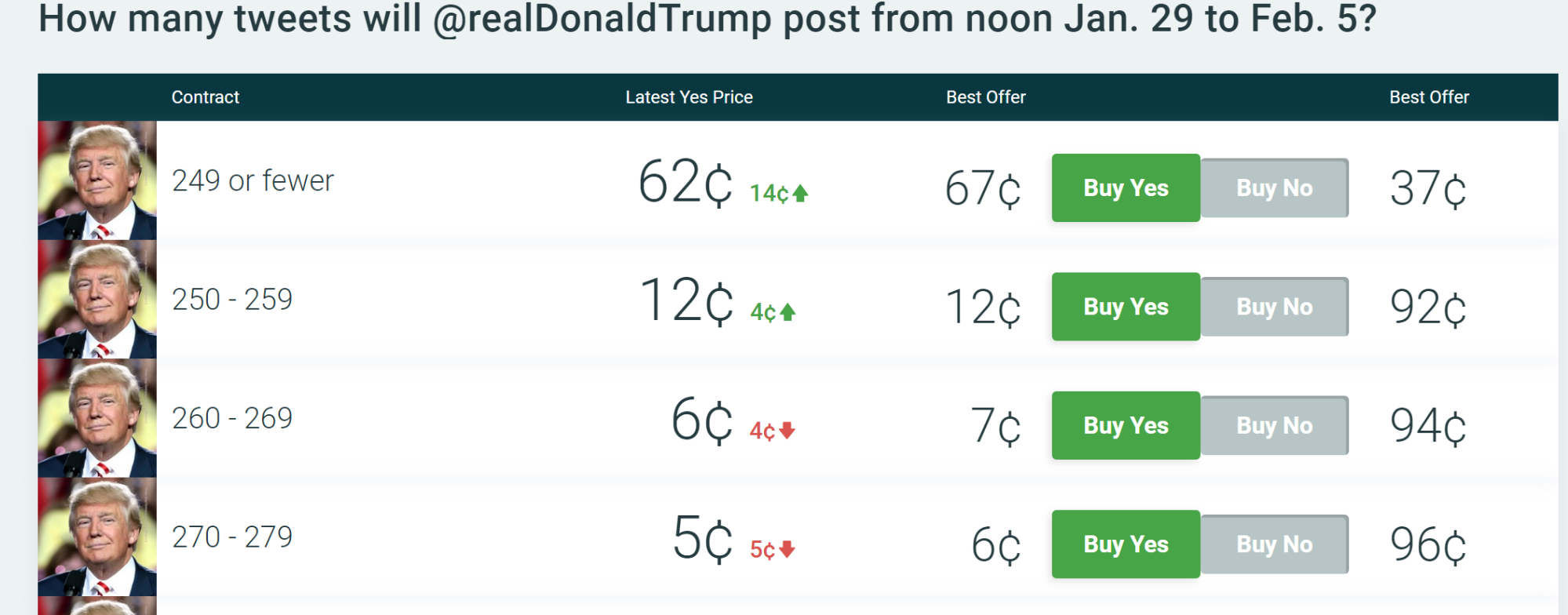Click Buy No for 249 or fewer
Image resolution: width=1568 pixels, height=615 pixels.
(x=1275, y=188)
